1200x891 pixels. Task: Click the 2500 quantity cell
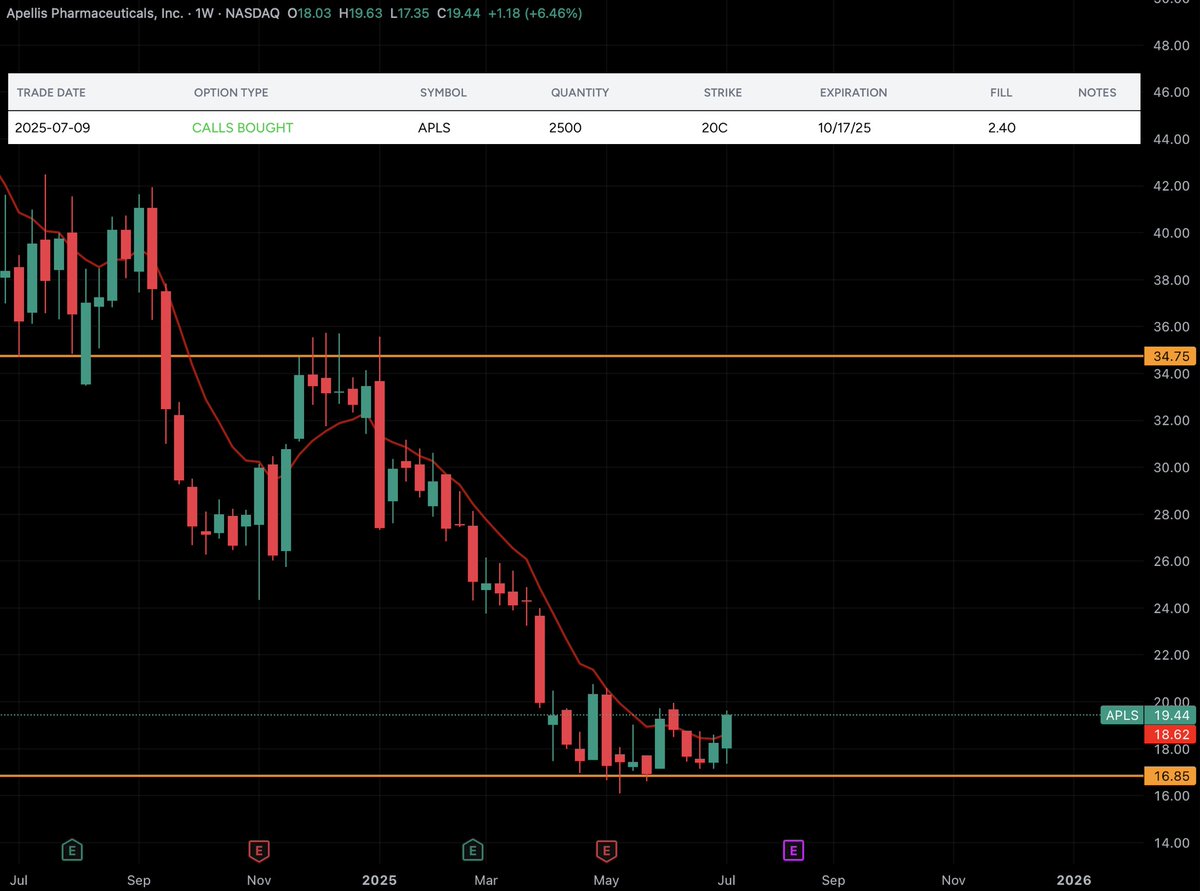(x=566, y=128)
